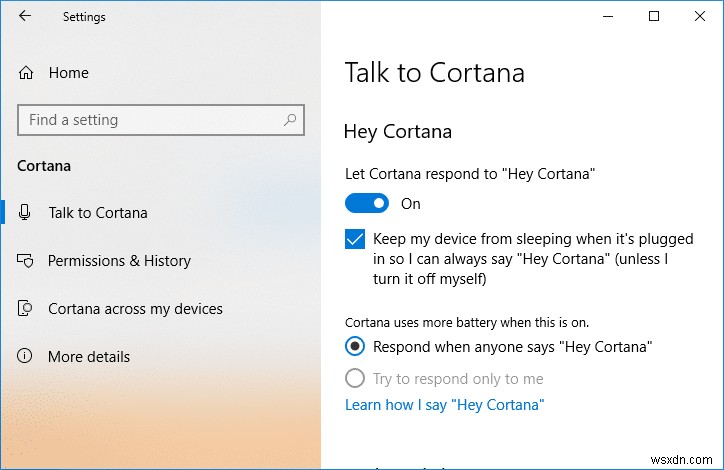Image resolution: width=724 pixels, height=470 pixels.
Task: Open More details section
Action: point(89,356)
